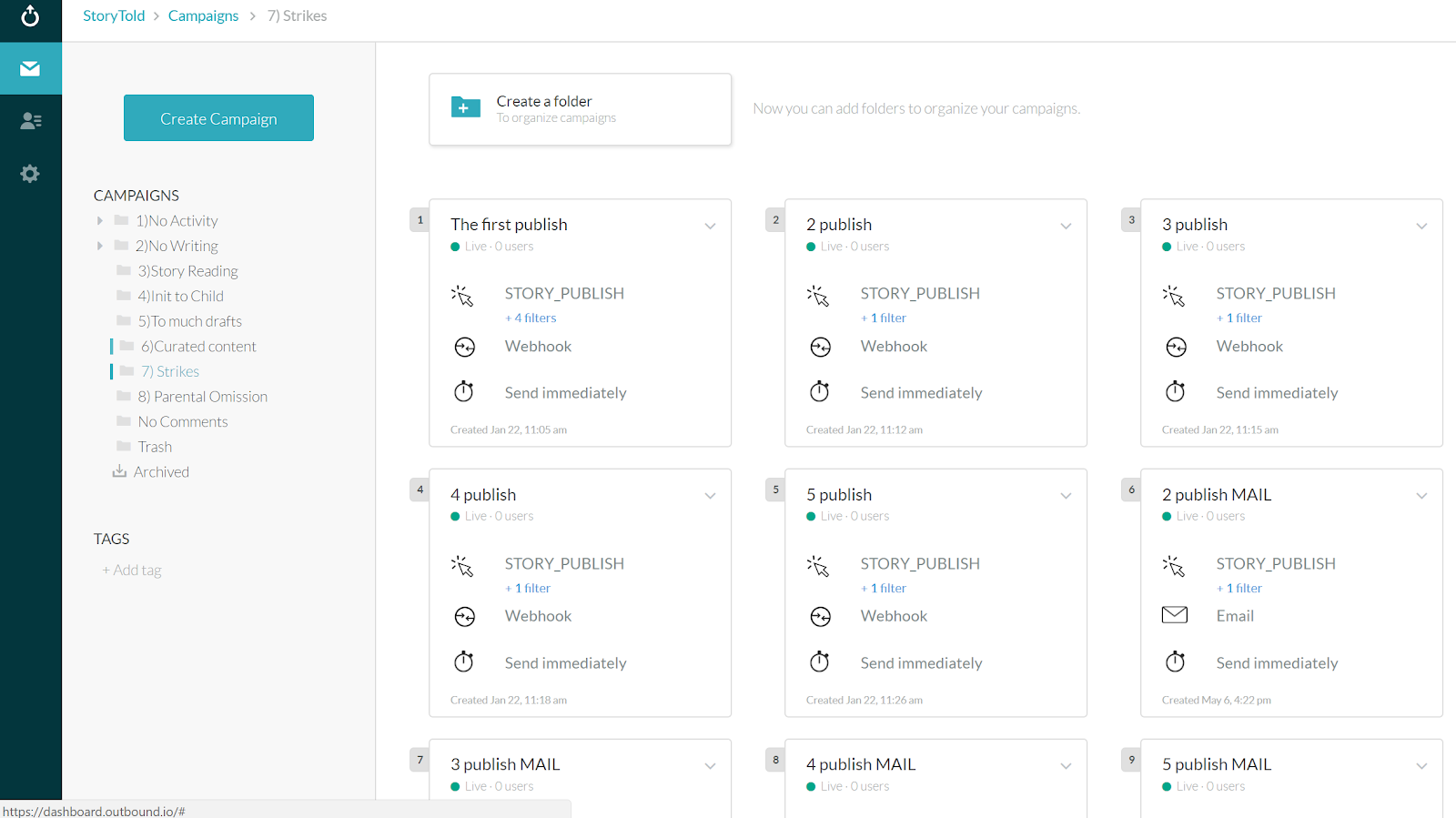This screenshot has width=1456, height=818.
Task: Click the trigger icon in 3 publish card
Action: click(x=1174, y=296)
